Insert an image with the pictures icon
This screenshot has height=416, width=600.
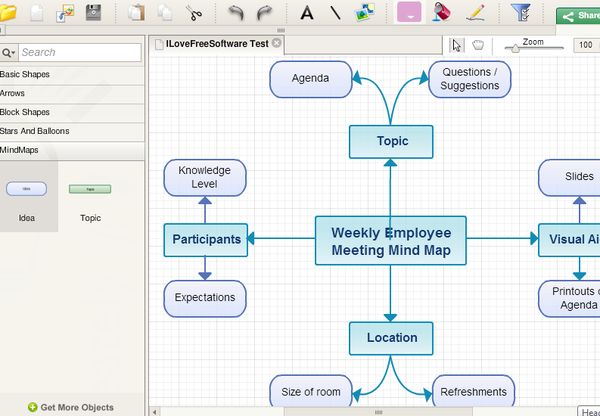coord(365,12)
